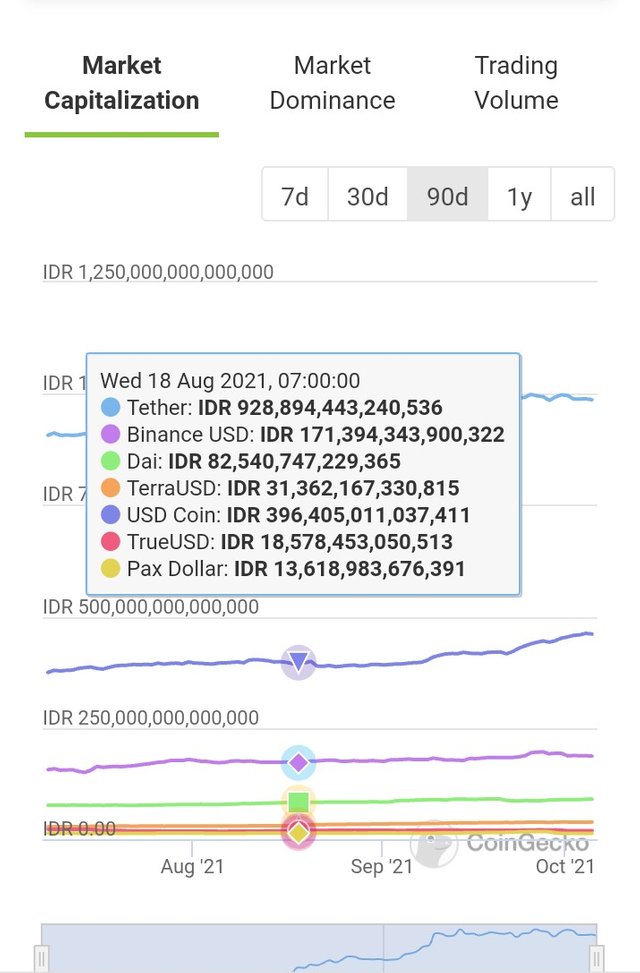Click the TerraUSD value IDR 31,362,167,330,815
This screenshot has width=640, height=973.
tap(343, 488)
